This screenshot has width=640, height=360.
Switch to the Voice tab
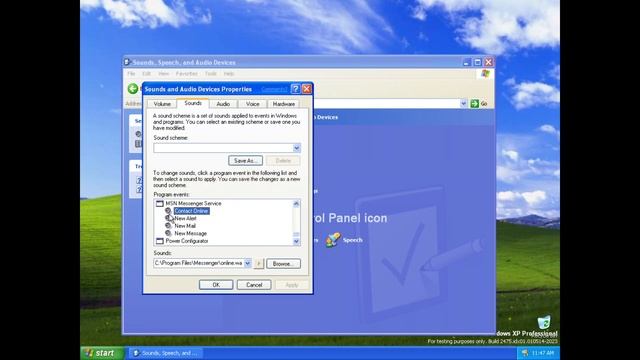[253, 104]
